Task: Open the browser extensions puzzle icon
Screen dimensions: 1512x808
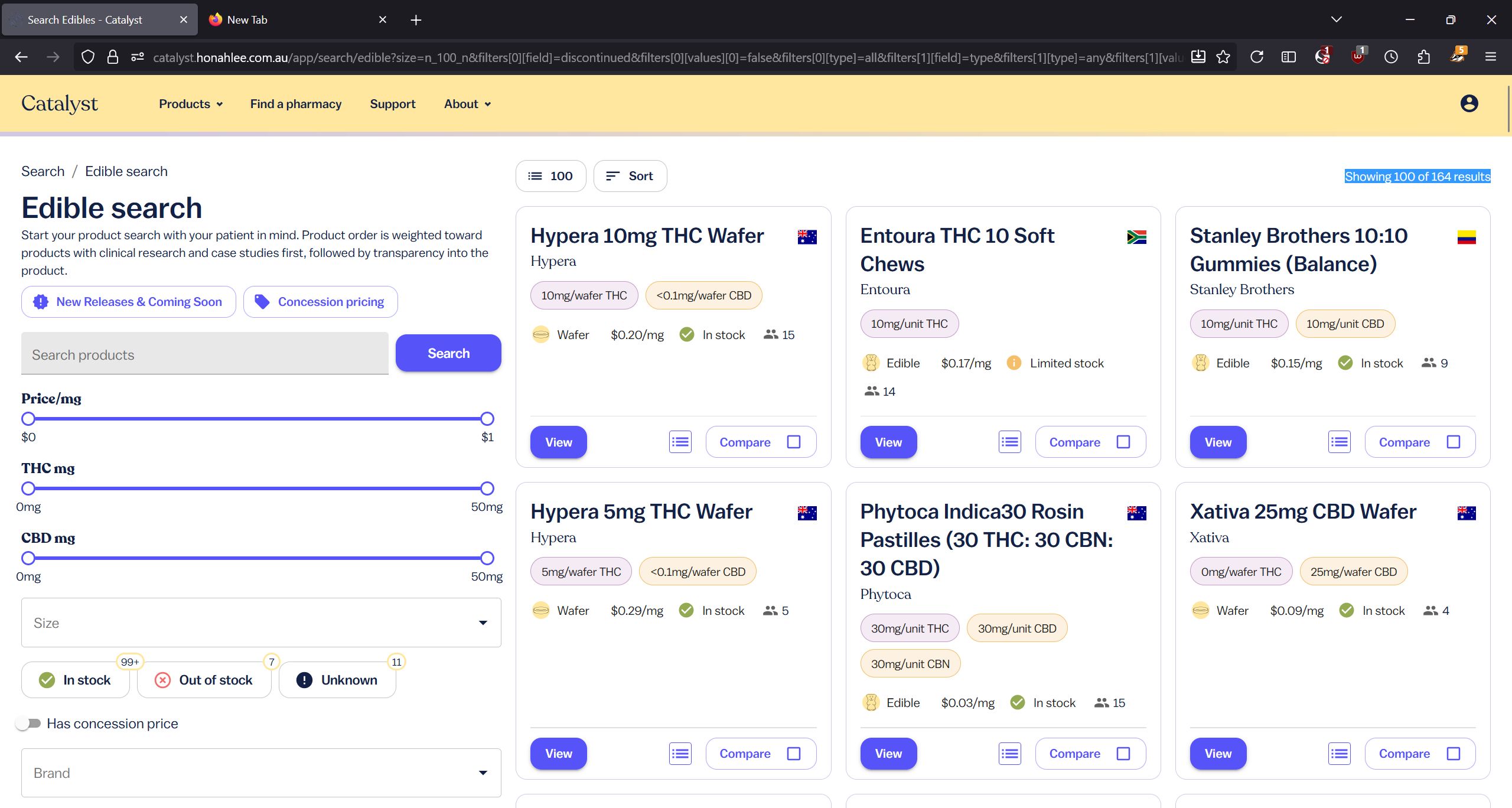Action: 1423,57
